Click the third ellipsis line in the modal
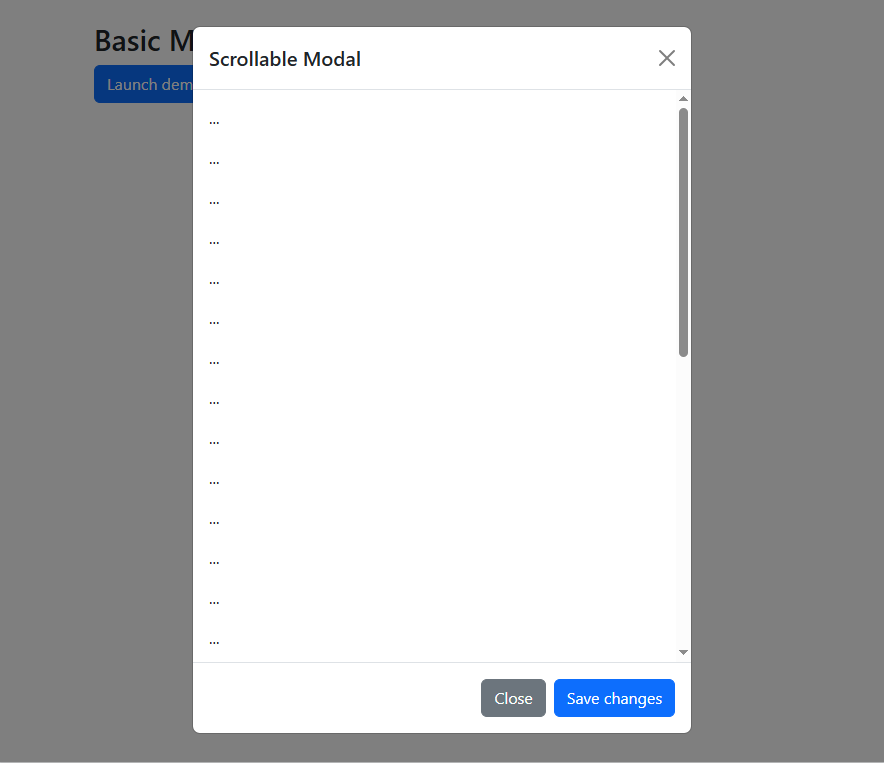Screen dimensions: 884x763 pyautogui.click(x=214, y=201)
